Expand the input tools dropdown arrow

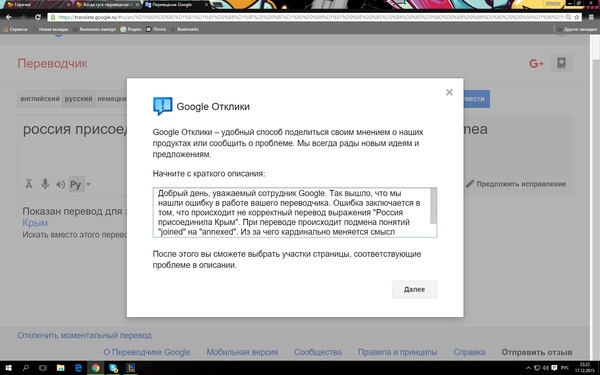88,184
